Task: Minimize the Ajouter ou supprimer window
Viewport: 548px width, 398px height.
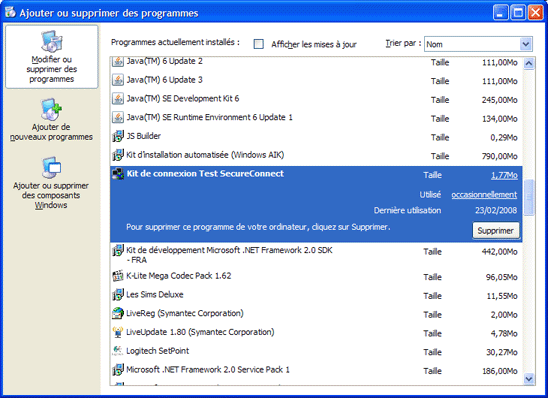Action: 500,13
